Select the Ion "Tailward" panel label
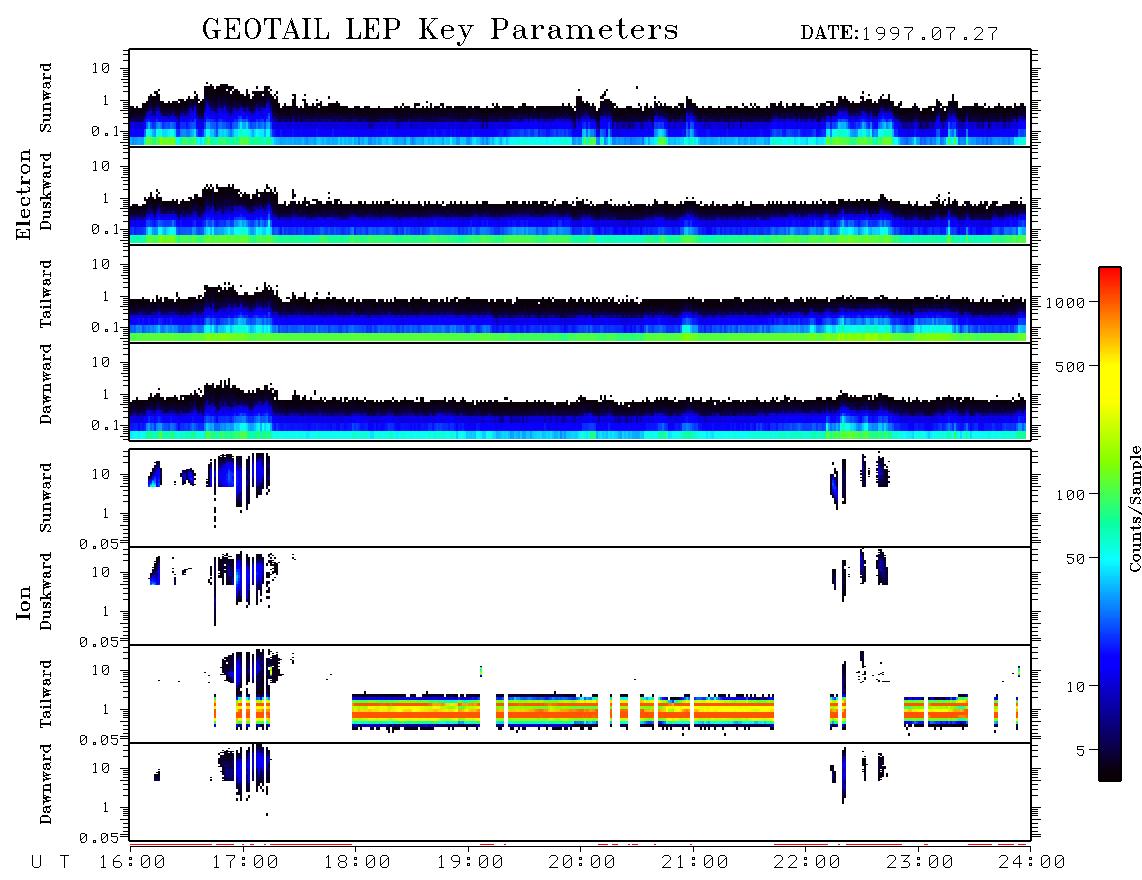This screenshot has height=880, width=1142. pos(45,694)
